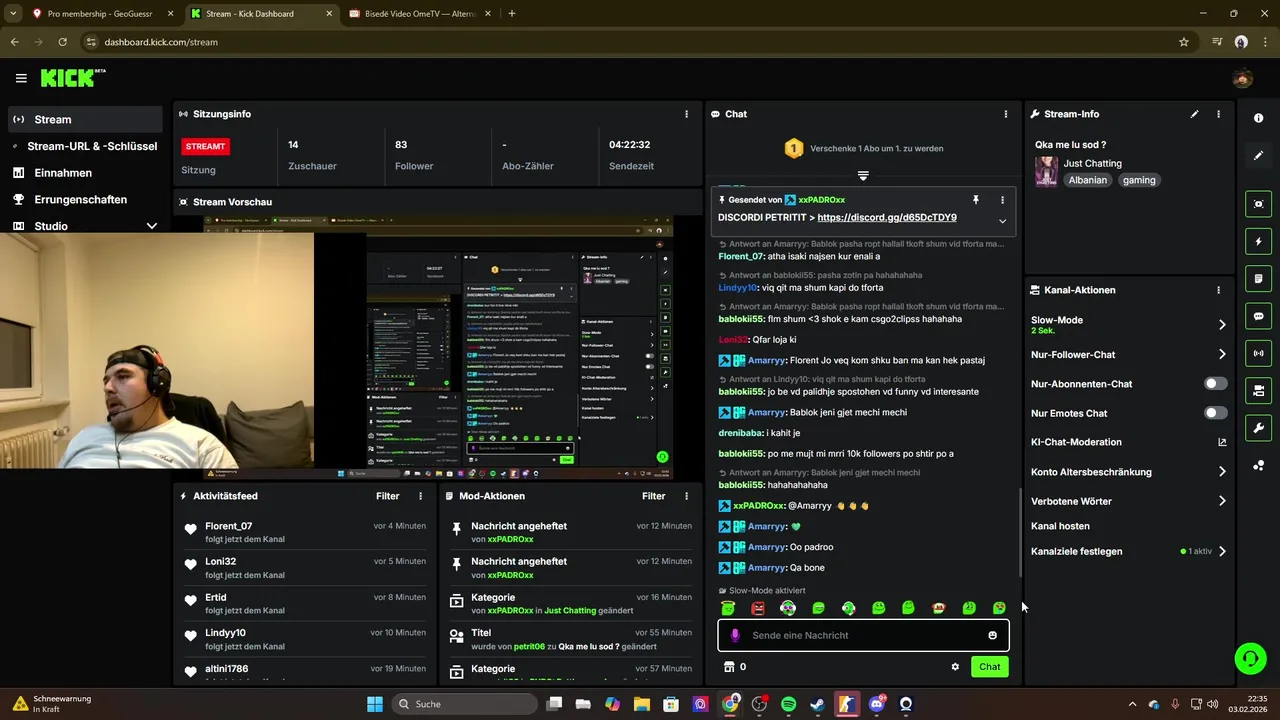Viewport: 1280px width, 720px height.
Task: Click the lightning bolt icon in right sidebar
Action: (1258, 241)
